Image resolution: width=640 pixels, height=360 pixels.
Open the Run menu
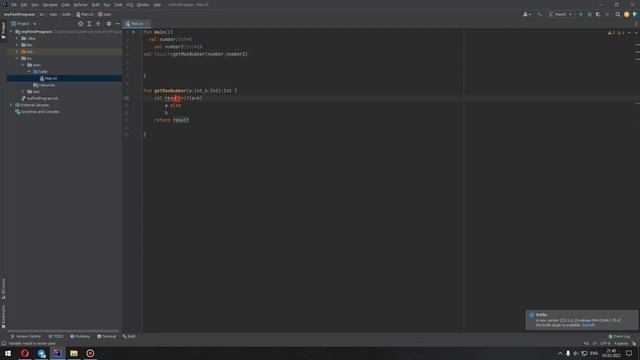tap(107, 5)
